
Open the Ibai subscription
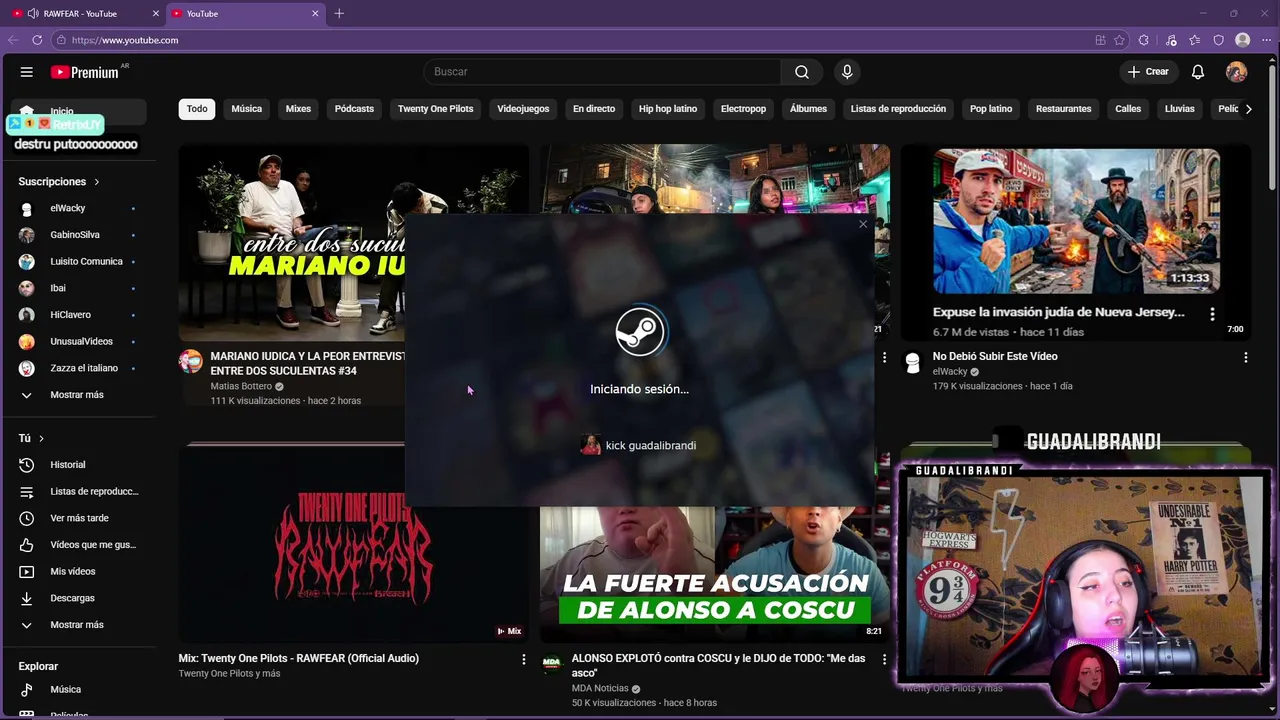(81, 288)
